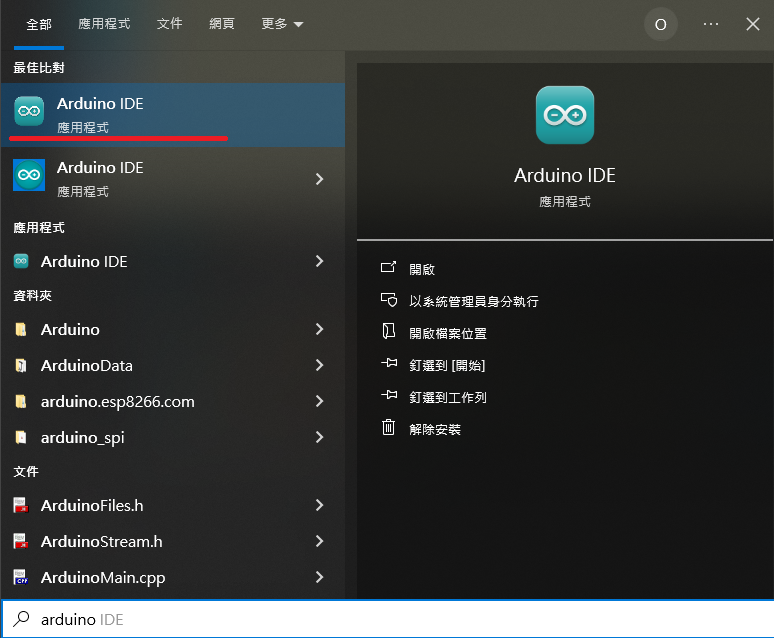Screen dimensions: 774x638
Task: Choose 解除安裝 to uninstall
Action: 435,430
